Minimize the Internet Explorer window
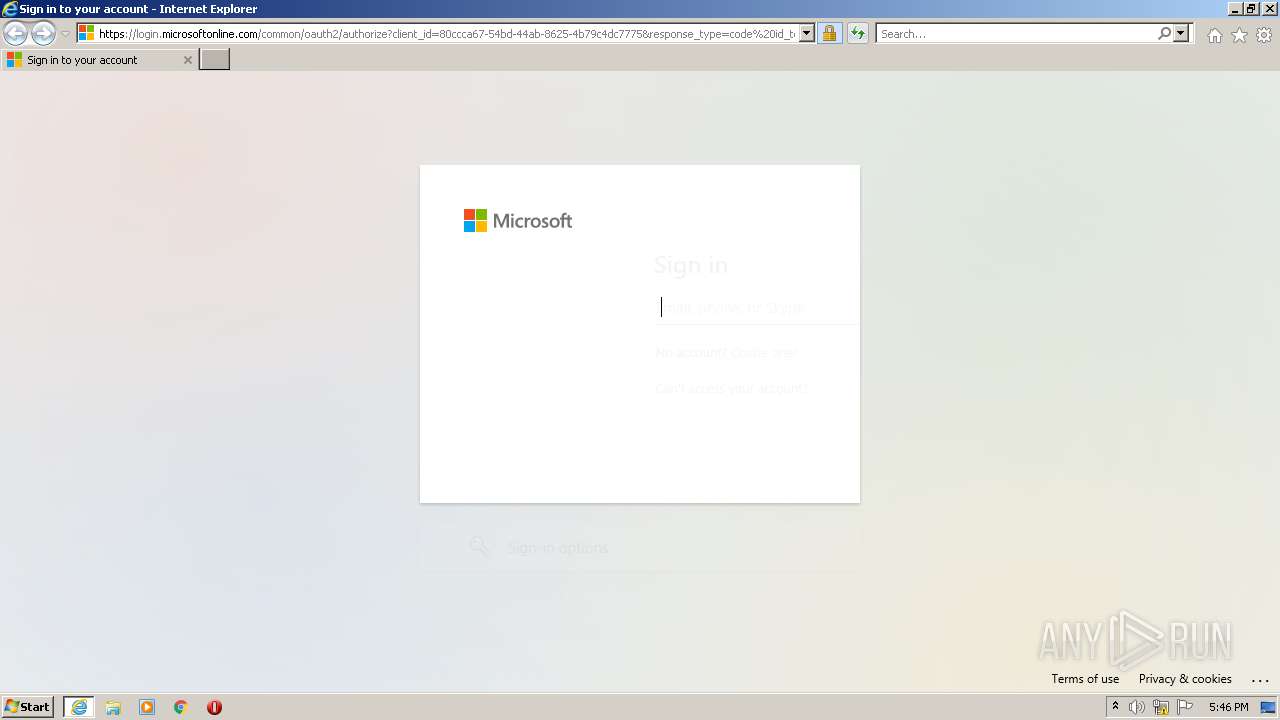The image size is (1280, 720). tap(1233, 9)
